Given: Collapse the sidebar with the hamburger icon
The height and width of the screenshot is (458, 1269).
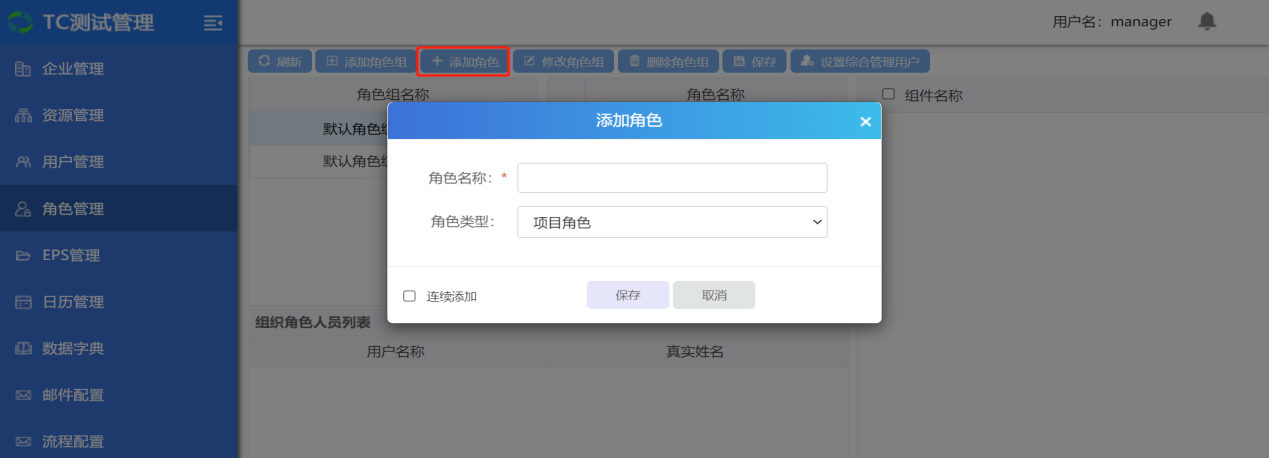Looking at the screenshot, I should click(212, 22).
